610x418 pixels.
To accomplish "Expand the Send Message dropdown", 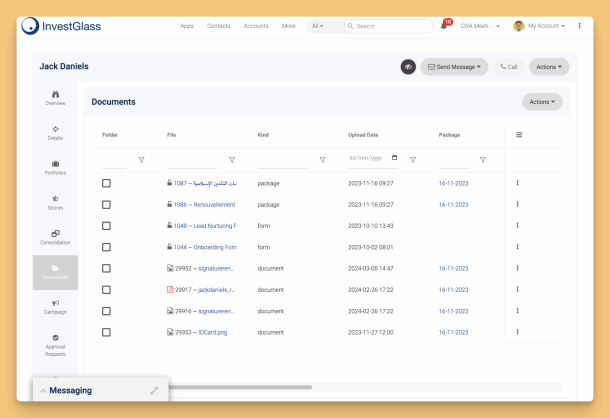I will [454, 67].
